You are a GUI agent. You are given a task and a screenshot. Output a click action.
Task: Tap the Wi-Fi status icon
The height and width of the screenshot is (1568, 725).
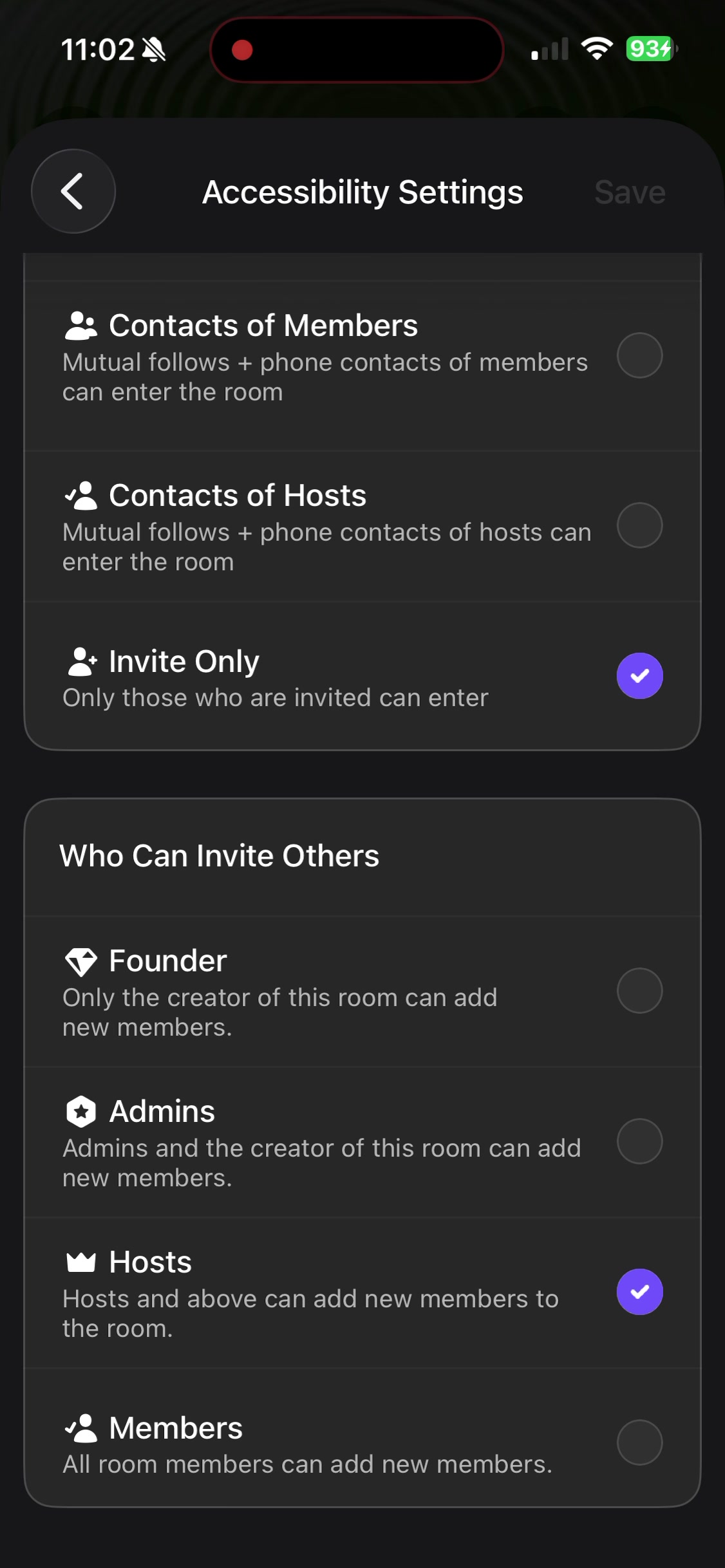coord(597,49)
